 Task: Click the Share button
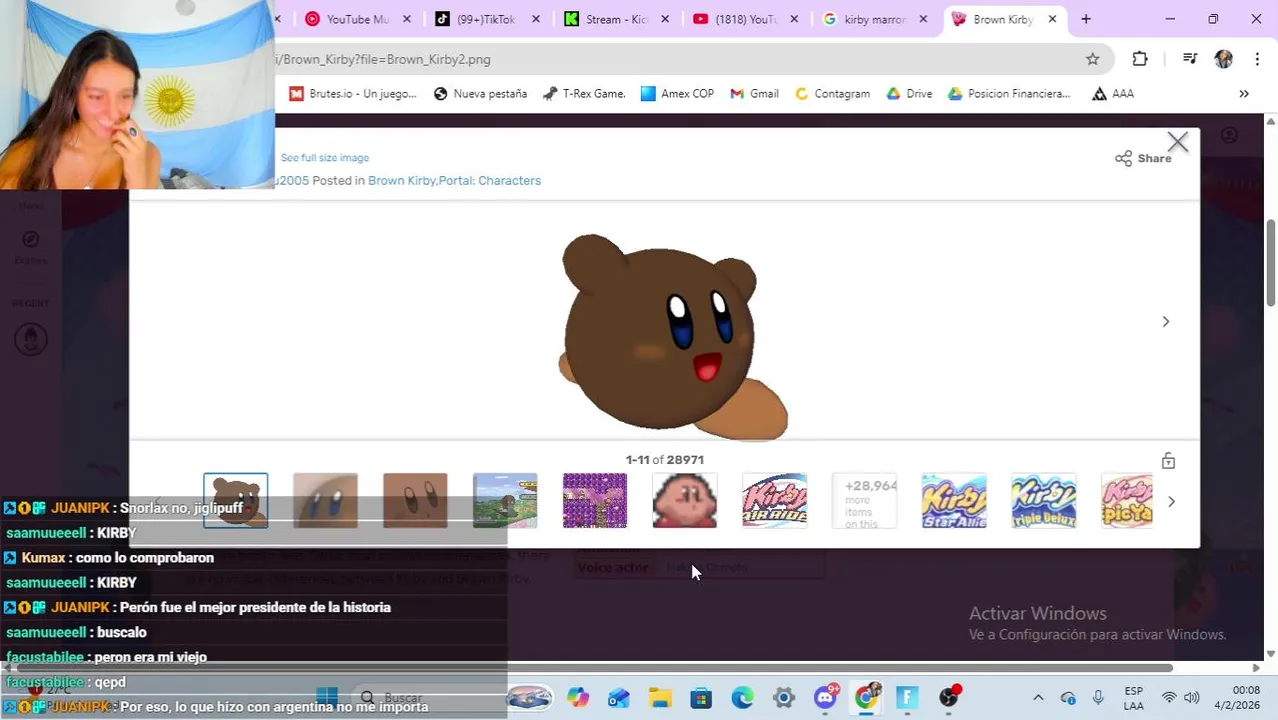pyautogui.click(x=1143, y=158)
